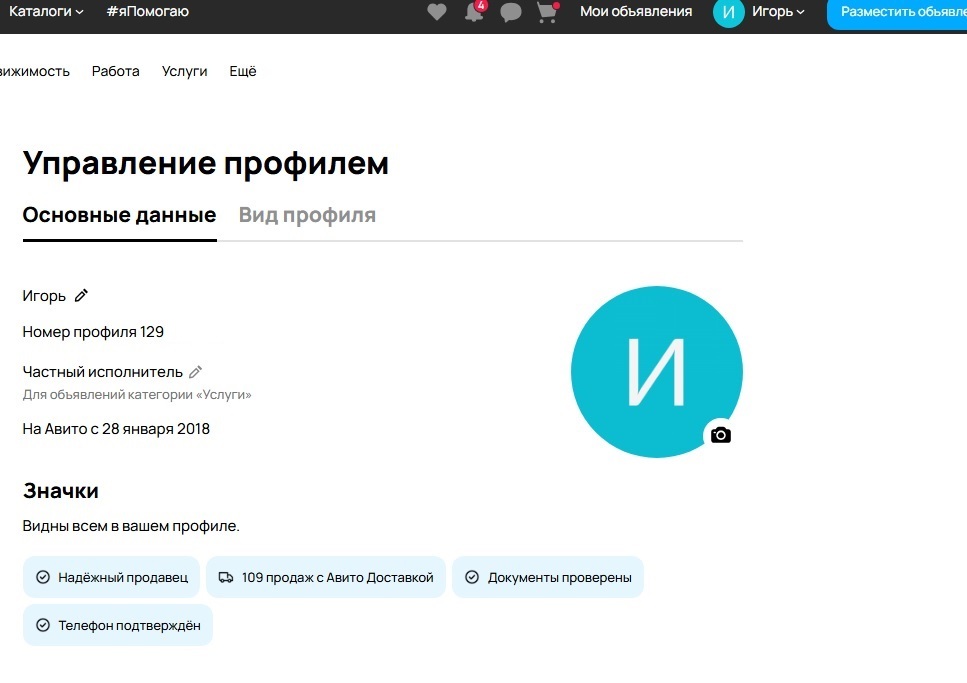Expand the Ещё categories menu
Viewport: 967px width, 683px height.
click(243, 71)
